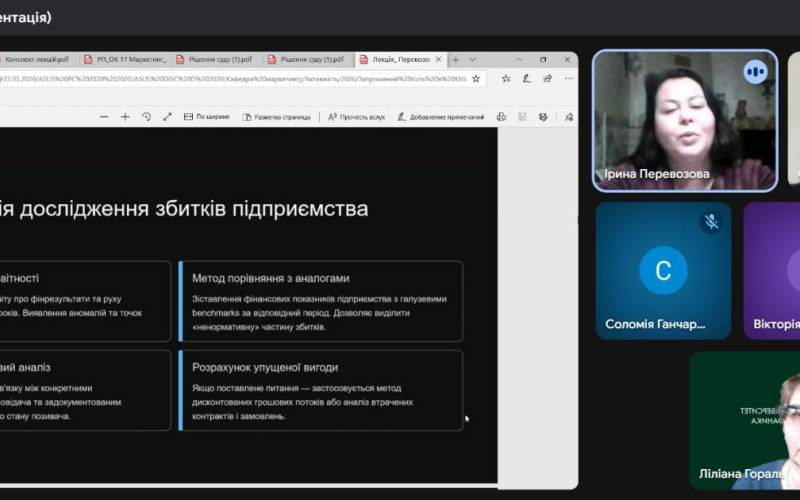Screen dimensions: 800x500
Task: Open a new browser tab
Action: pyautogui.click(x=456, y=60)
